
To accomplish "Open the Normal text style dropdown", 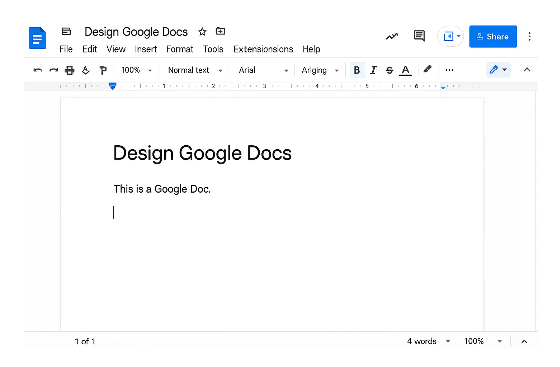I will click(x=195, y=70).
